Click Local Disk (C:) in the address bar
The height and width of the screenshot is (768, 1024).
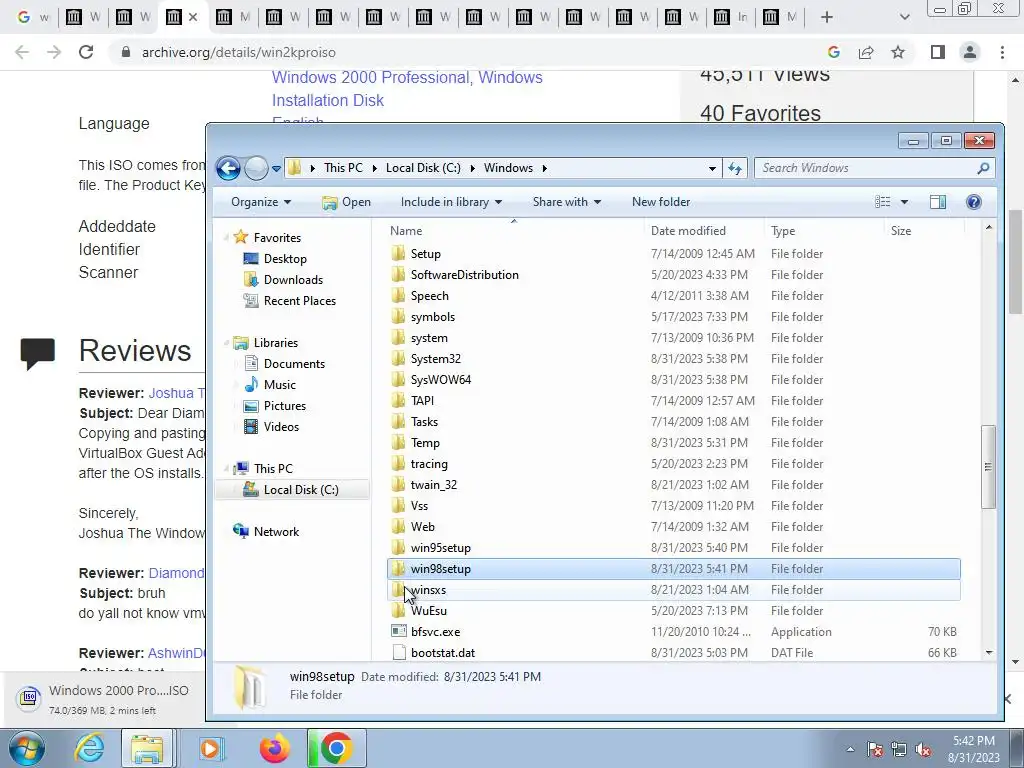pyautogui.click(x=423, y=168)
